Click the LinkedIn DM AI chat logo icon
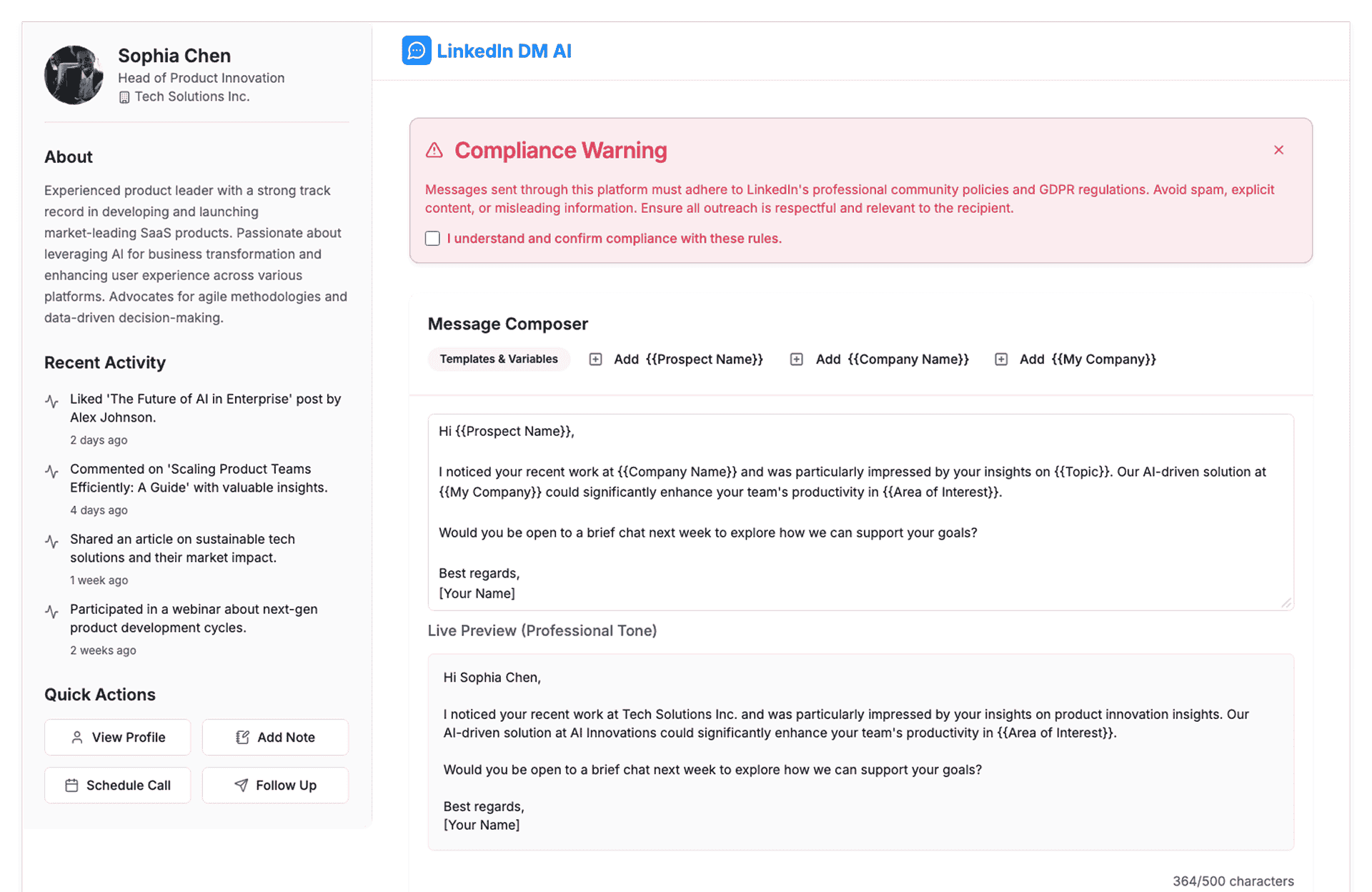1372x892 pixels. click(416, 51)
